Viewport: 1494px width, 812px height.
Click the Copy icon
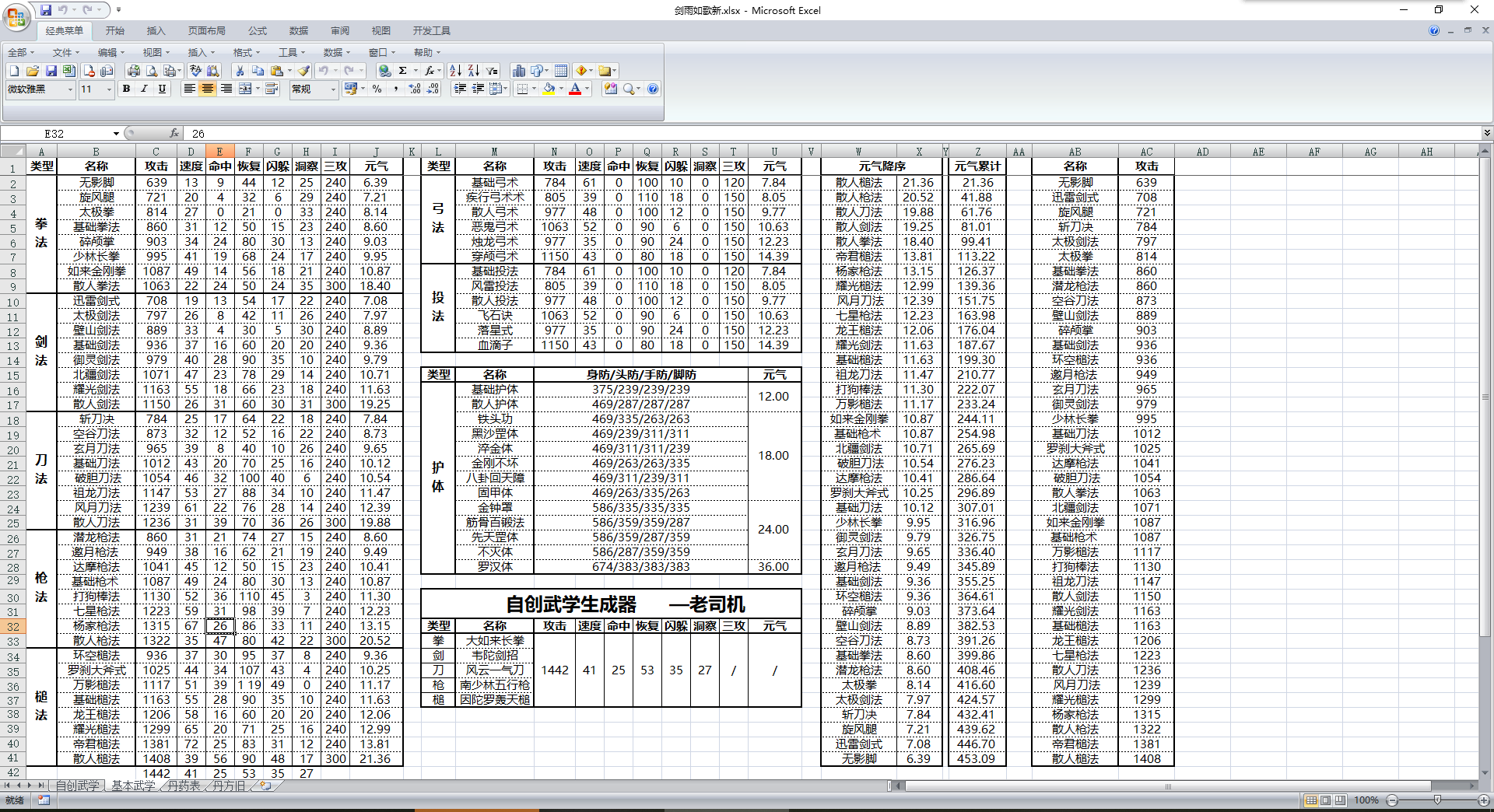[258, 71]
